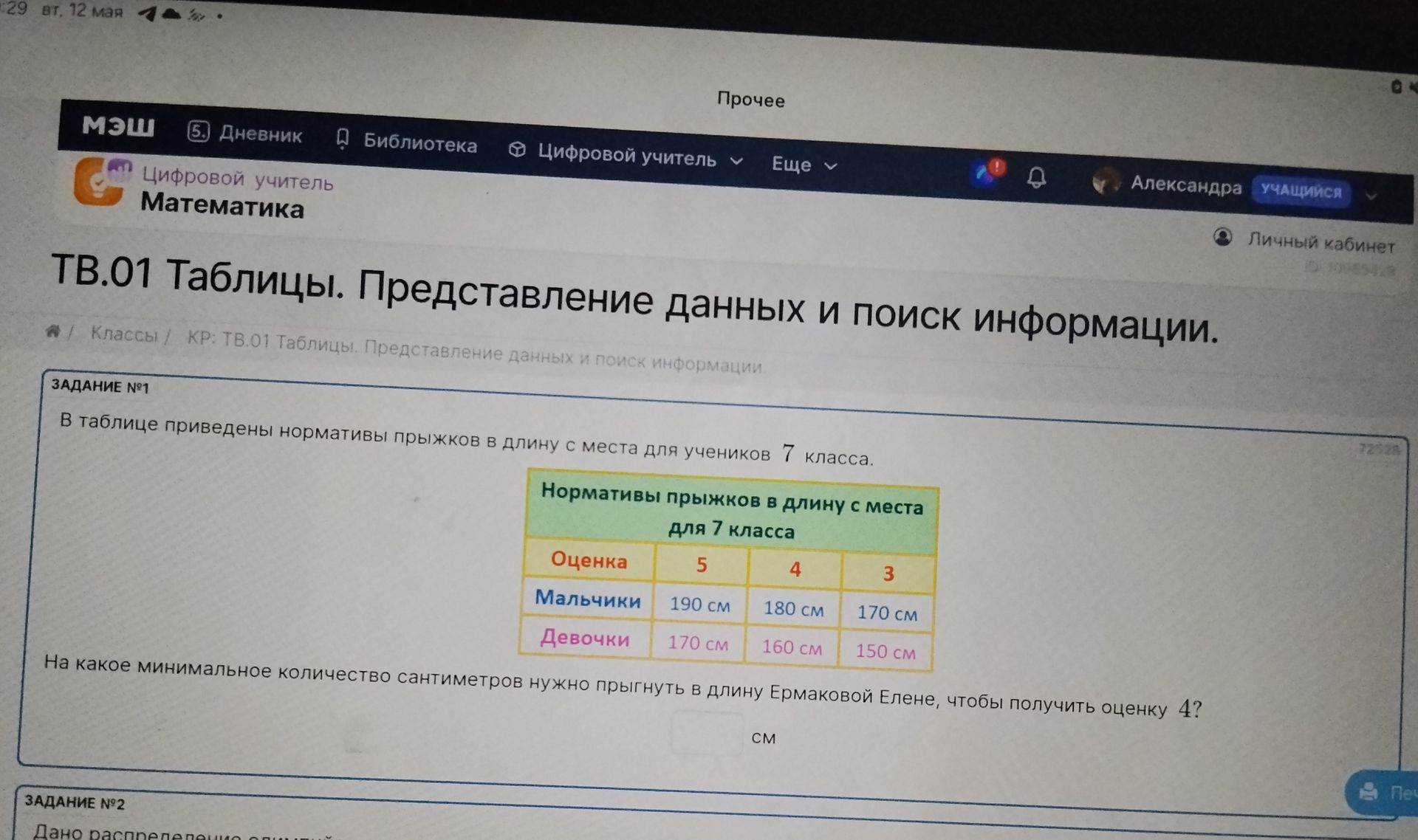Click the table cell 150 см
The height and width of the screenshot is (840, 1418).
[886, 652]
